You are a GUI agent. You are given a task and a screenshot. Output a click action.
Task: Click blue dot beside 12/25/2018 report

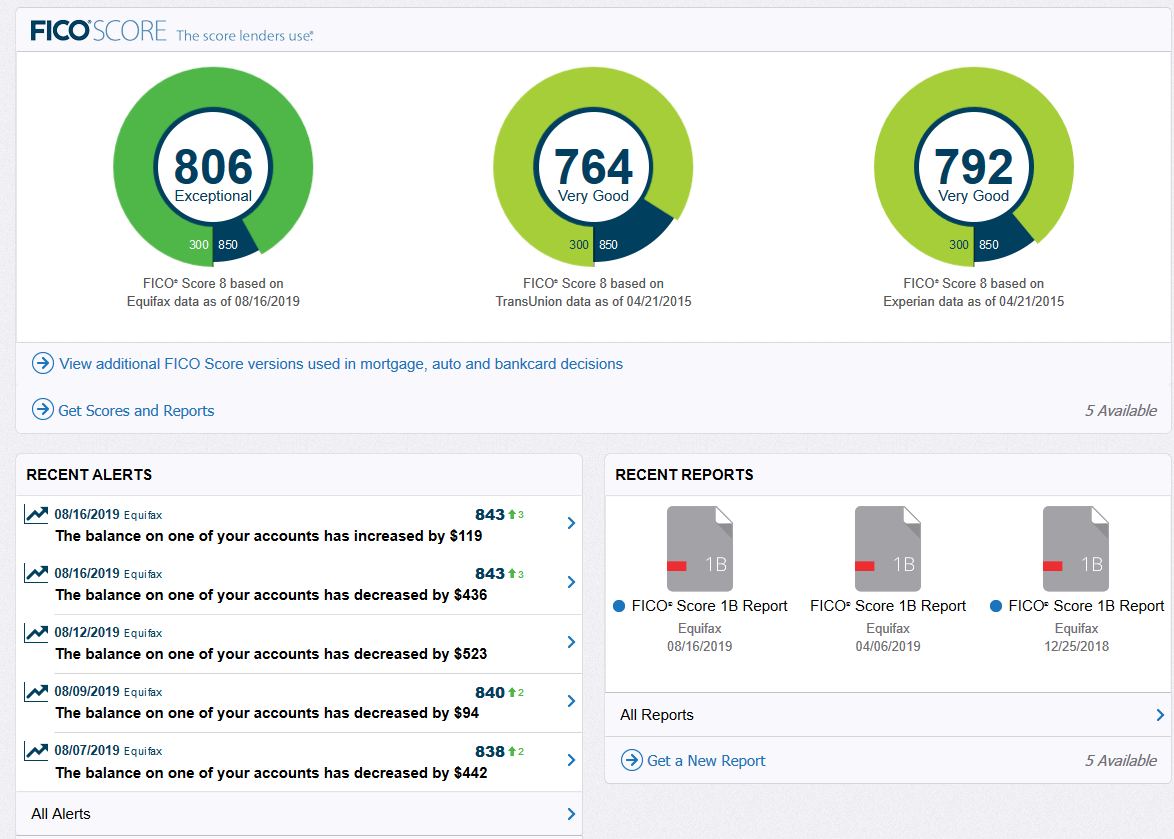(x=996, y=606)
